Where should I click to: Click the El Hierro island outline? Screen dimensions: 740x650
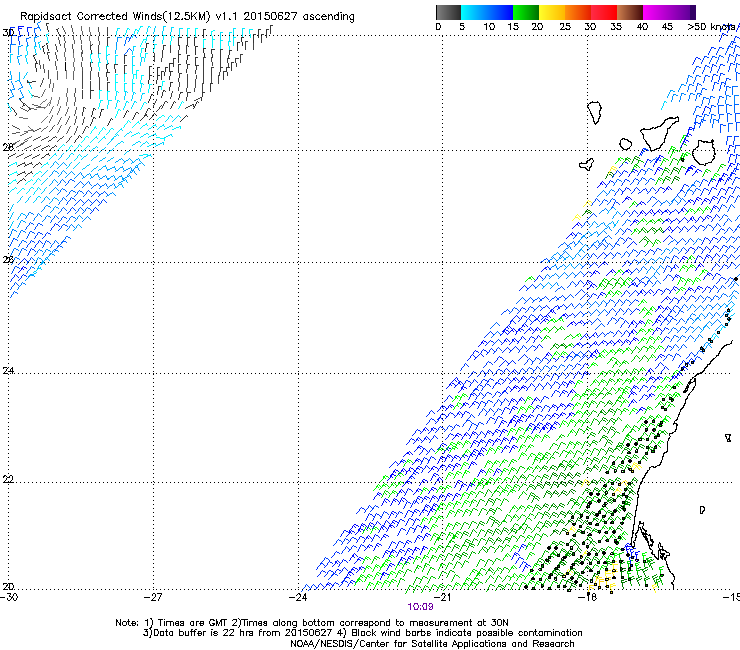587,164
